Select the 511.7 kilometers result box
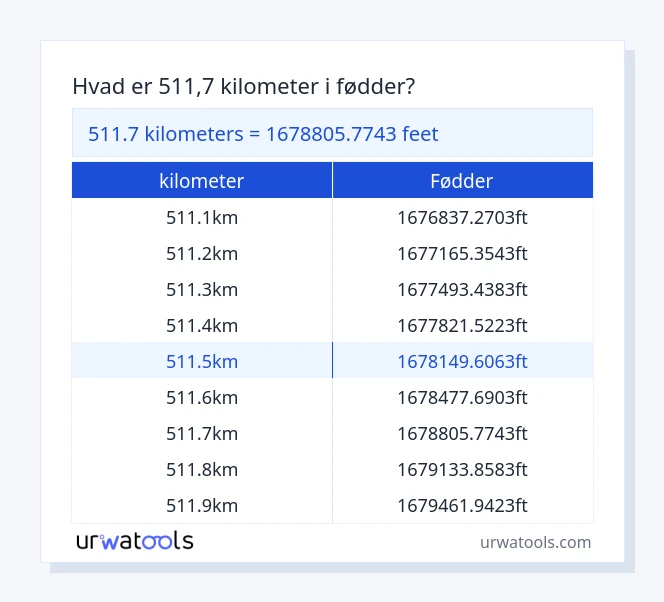Viewport: 664px width, 602px height. point(332,134)
